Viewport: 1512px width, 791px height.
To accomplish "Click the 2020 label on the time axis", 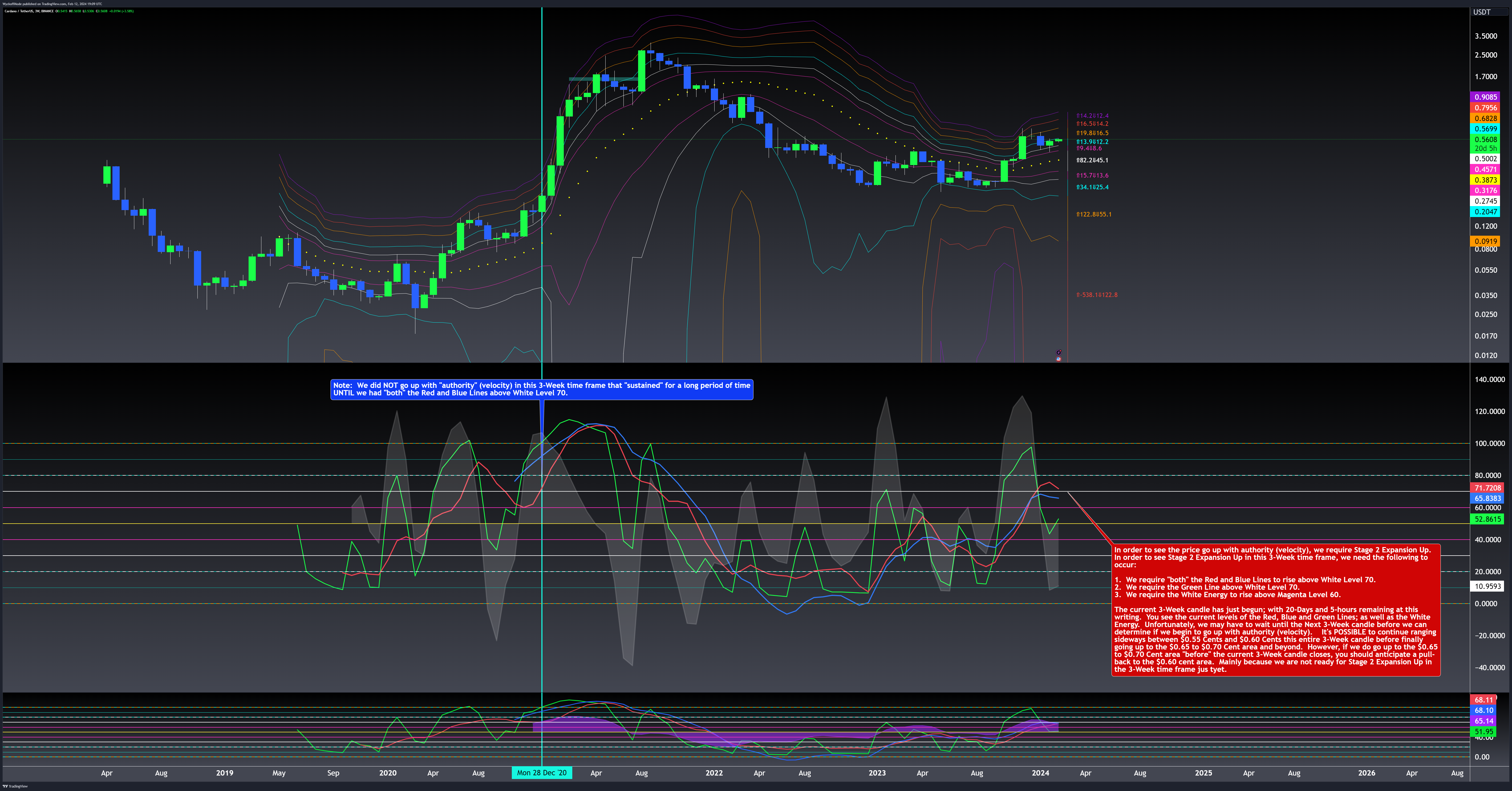I will [x=388, y=773].
